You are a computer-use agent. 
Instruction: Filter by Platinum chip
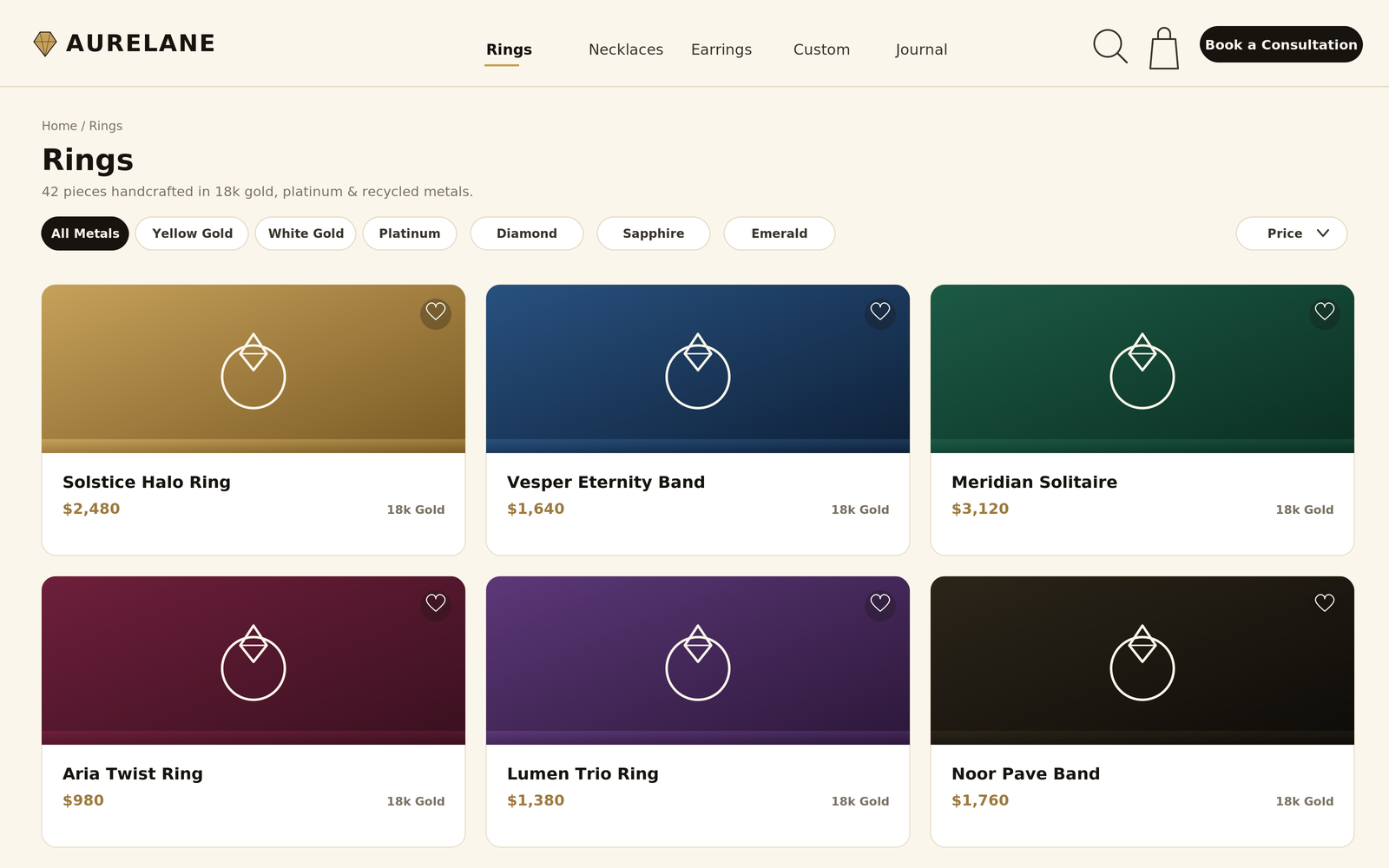tap(410, 233)
